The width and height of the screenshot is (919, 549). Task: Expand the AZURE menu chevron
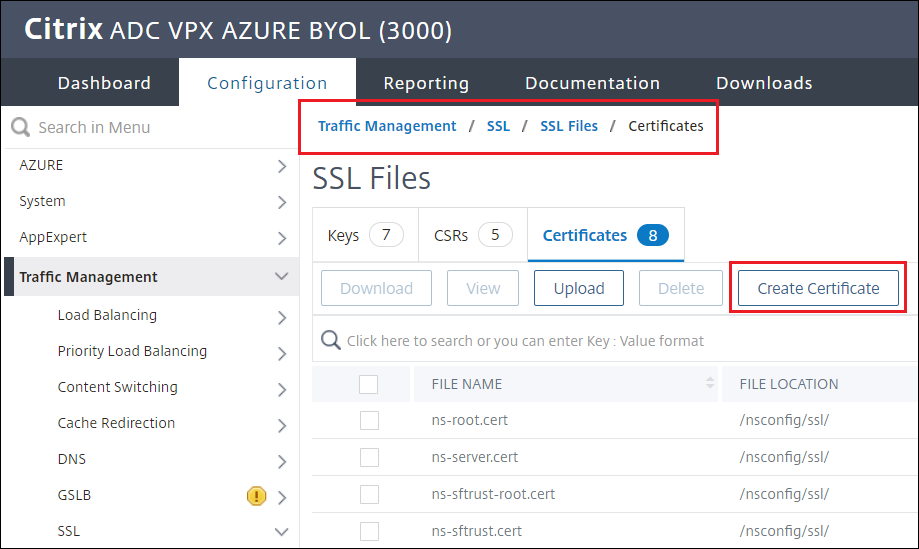coord(282,166)
